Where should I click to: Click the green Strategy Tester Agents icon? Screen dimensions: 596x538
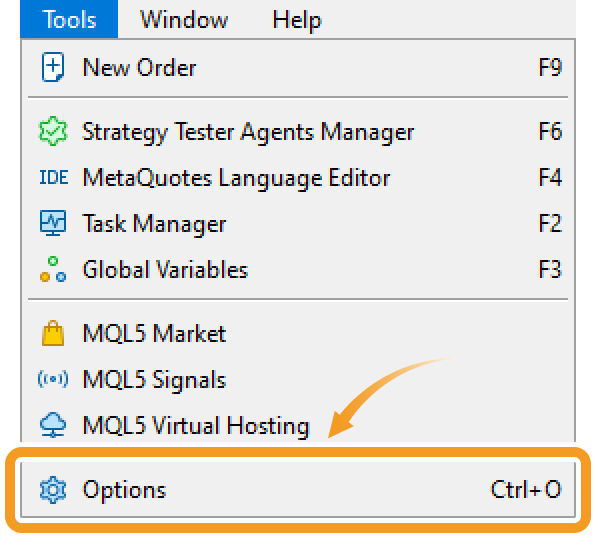pos(53,131)
